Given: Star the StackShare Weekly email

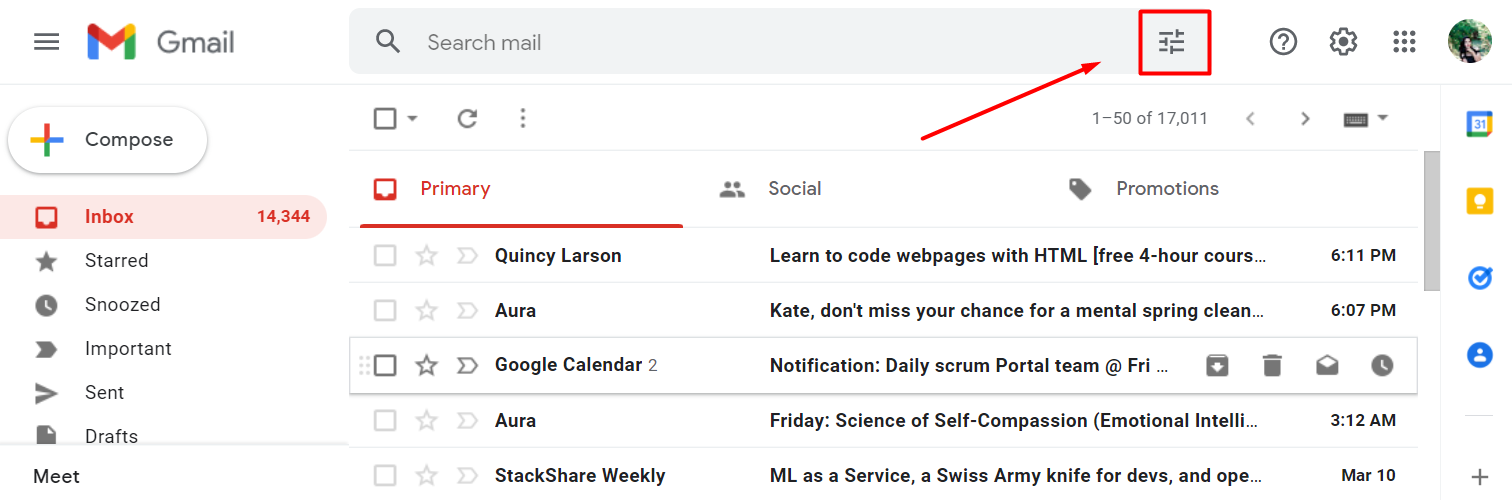Looking at the screenshot, I should (x=427, y=476).
